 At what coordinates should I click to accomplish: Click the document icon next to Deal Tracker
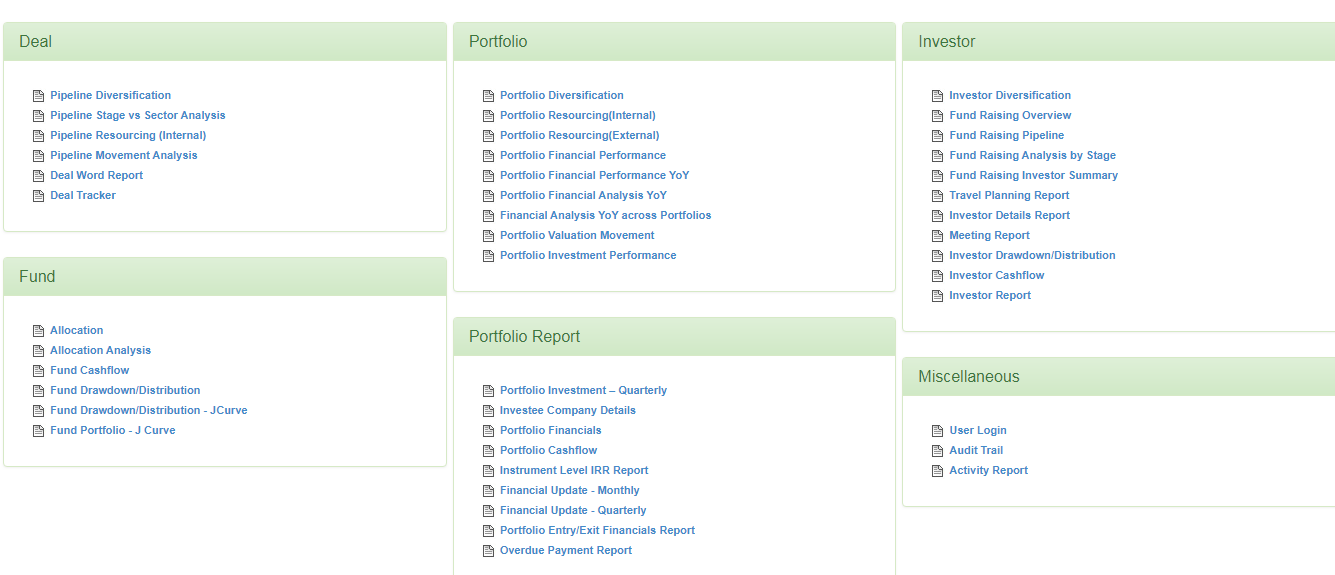pos(39,196)
